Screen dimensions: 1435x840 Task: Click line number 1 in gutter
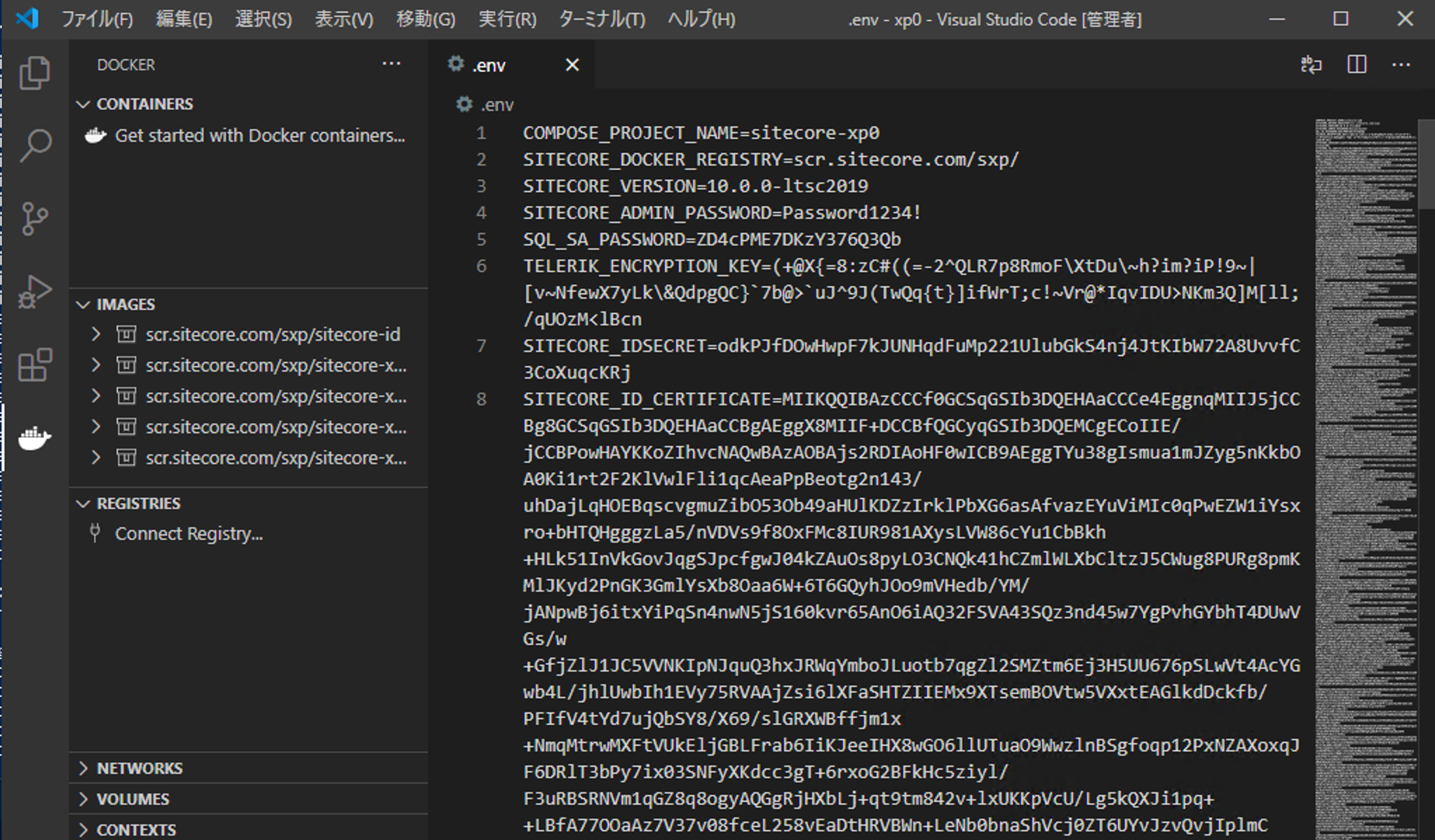pyautogui.click(x=481, y=133)
